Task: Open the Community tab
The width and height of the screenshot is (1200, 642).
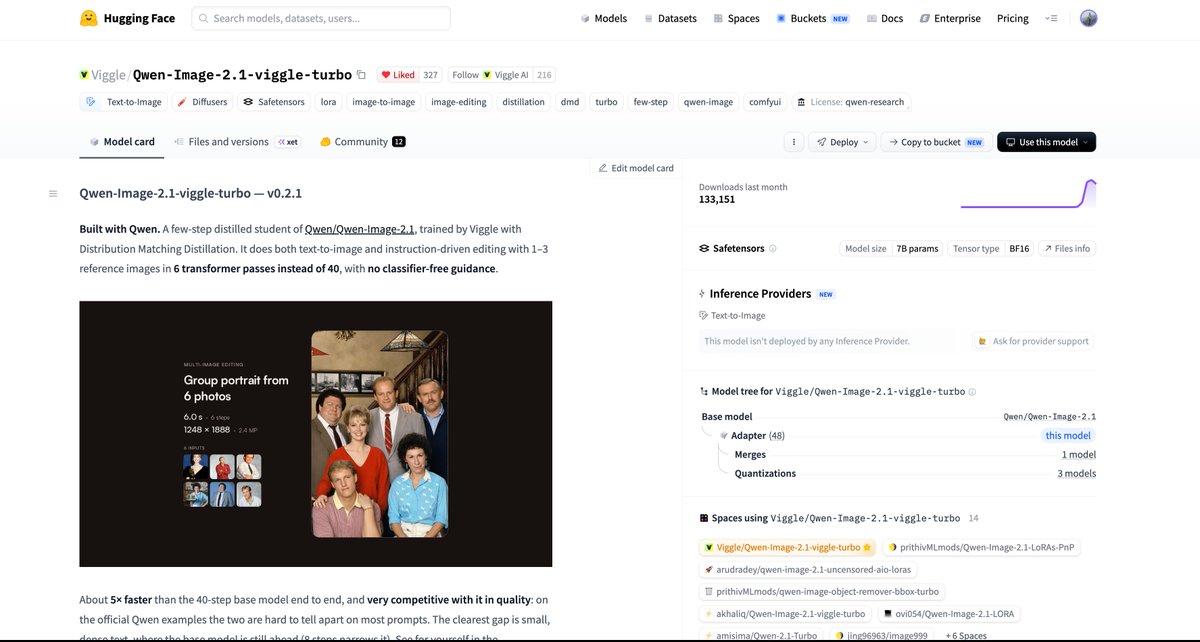Action: [x=362, y=142]
